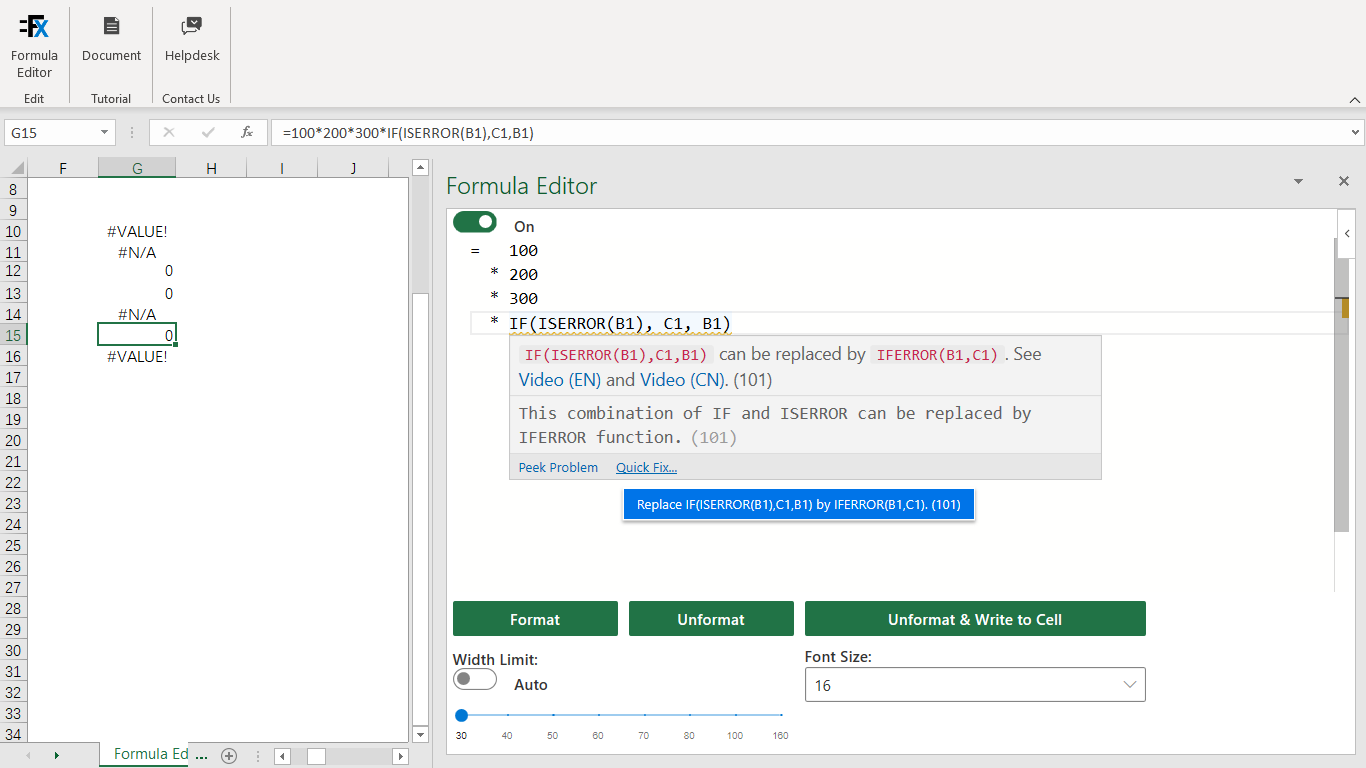The height and width of the screenshot is (768, 1366).
Task: Close the Formula Editor pane
Action: [1344, 181]
